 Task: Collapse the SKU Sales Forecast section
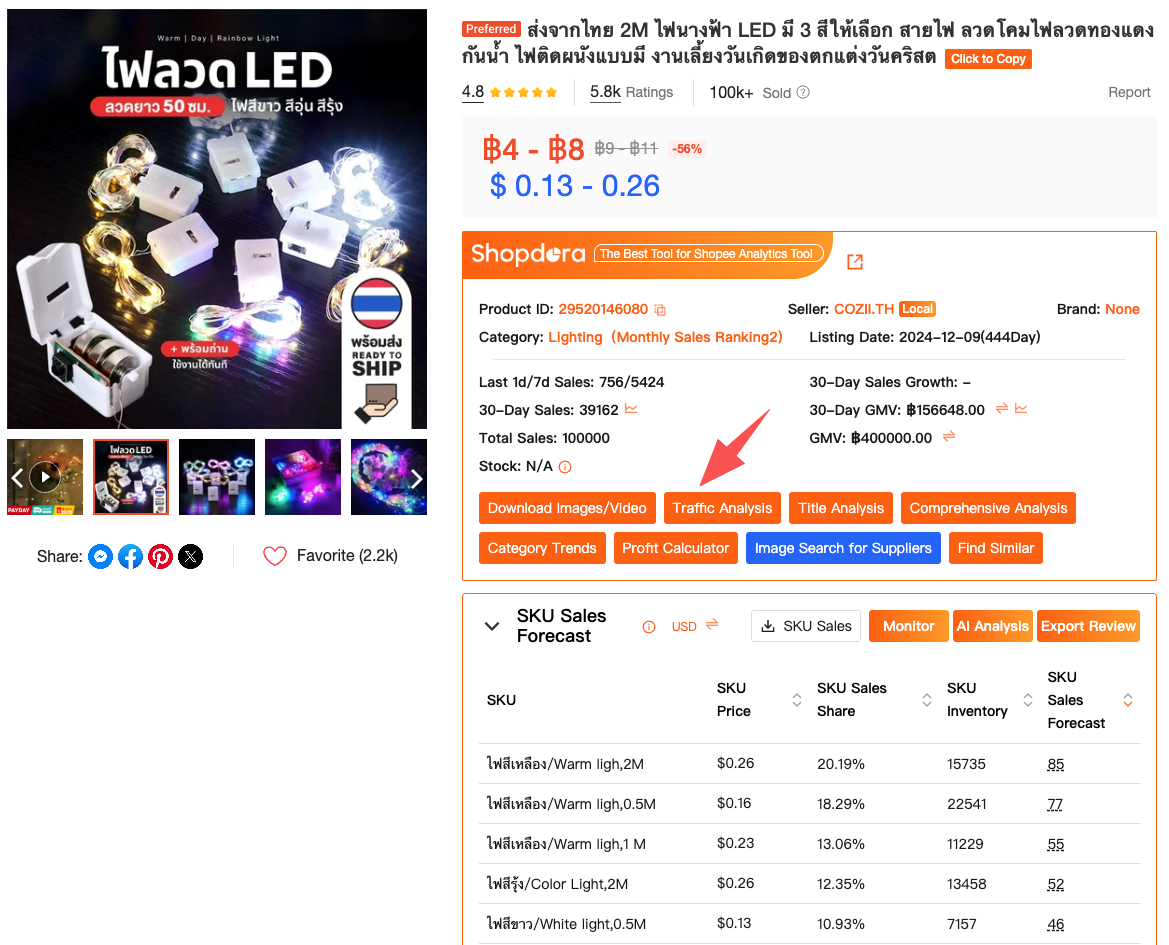click(492, 626)
